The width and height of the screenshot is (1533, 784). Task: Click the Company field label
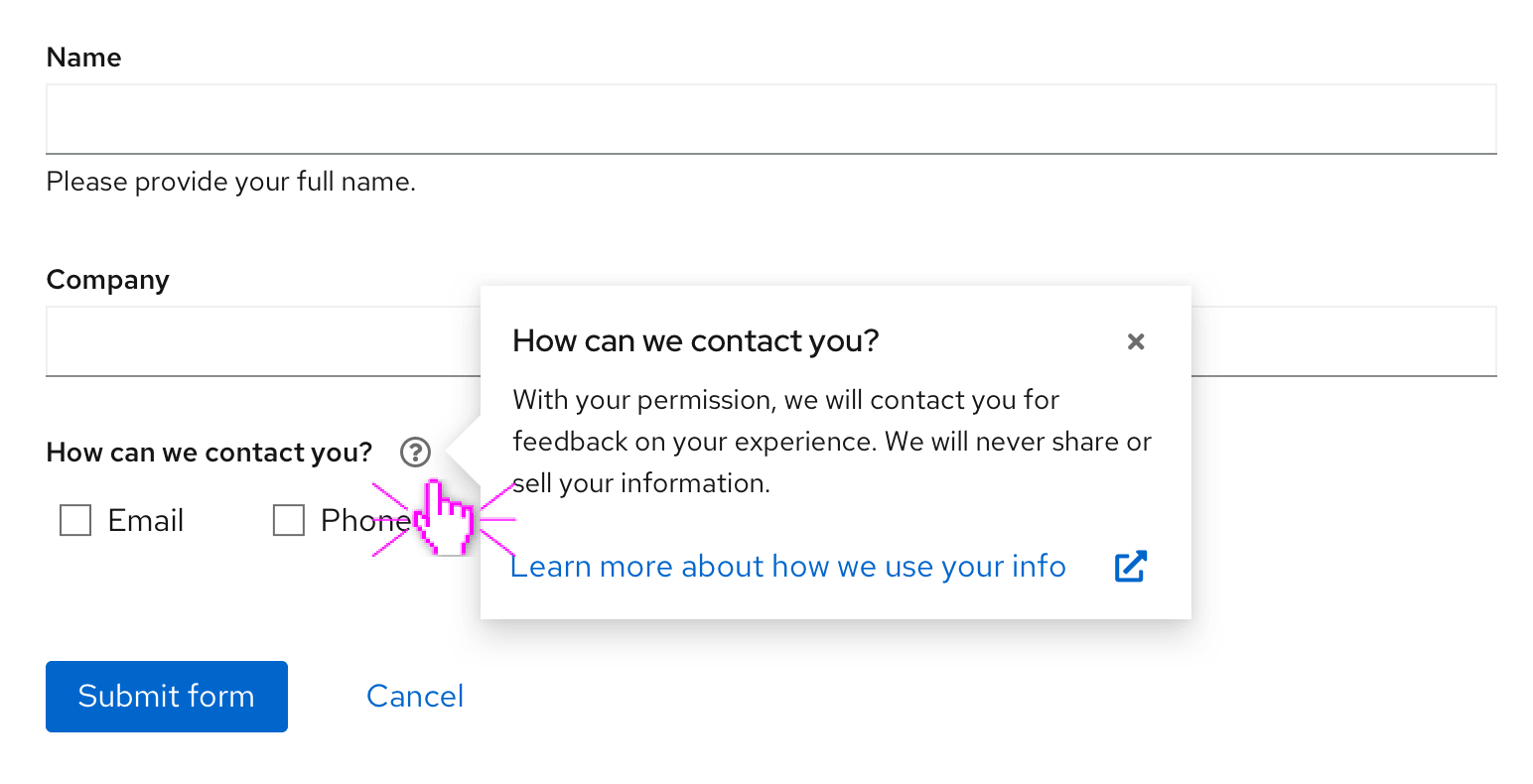[x=108, y=280]
